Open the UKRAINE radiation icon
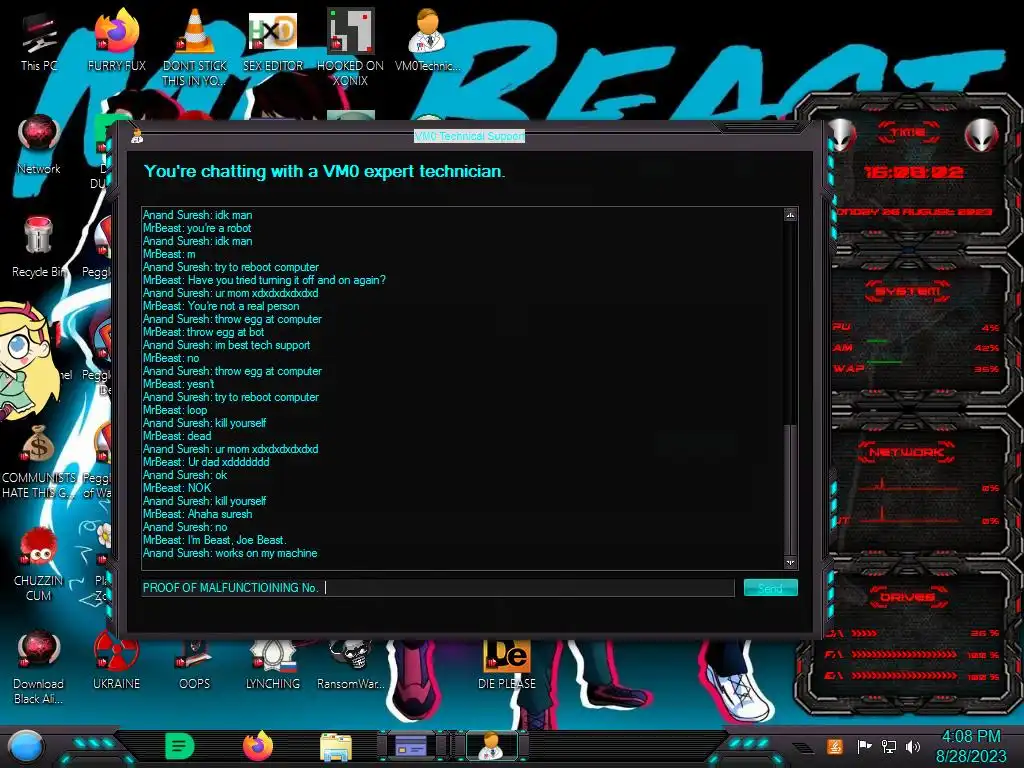Image resolution: width=1024 pixels, height=768 pixels. (116, 661)
